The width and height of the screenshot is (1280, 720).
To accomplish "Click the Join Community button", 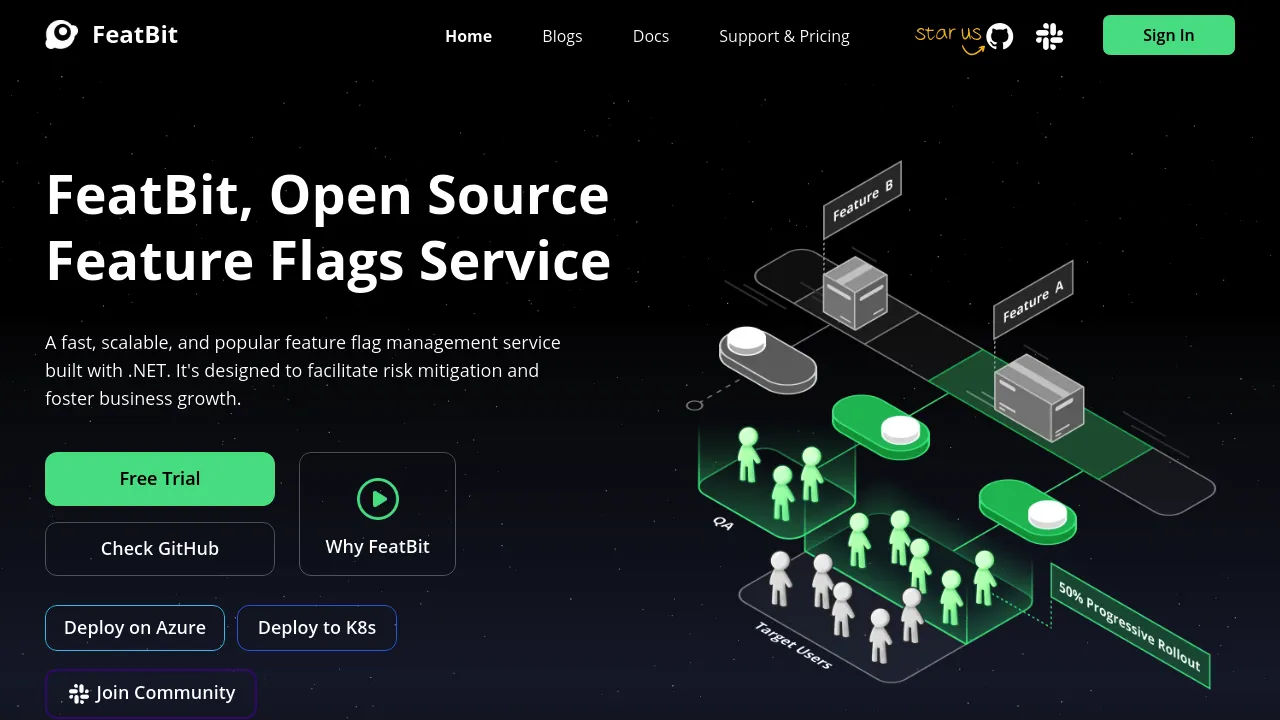I will tap(151, 693).
